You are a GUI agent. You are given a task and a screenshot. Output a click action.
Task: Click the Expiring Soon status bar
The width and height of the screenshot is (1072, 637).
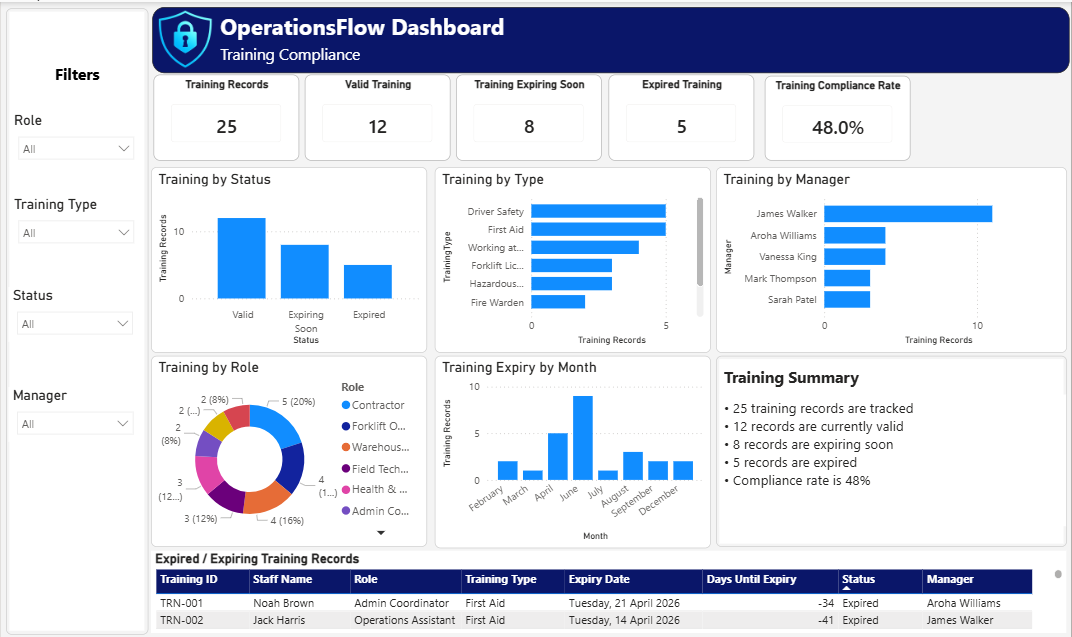(x=305, y=271)
